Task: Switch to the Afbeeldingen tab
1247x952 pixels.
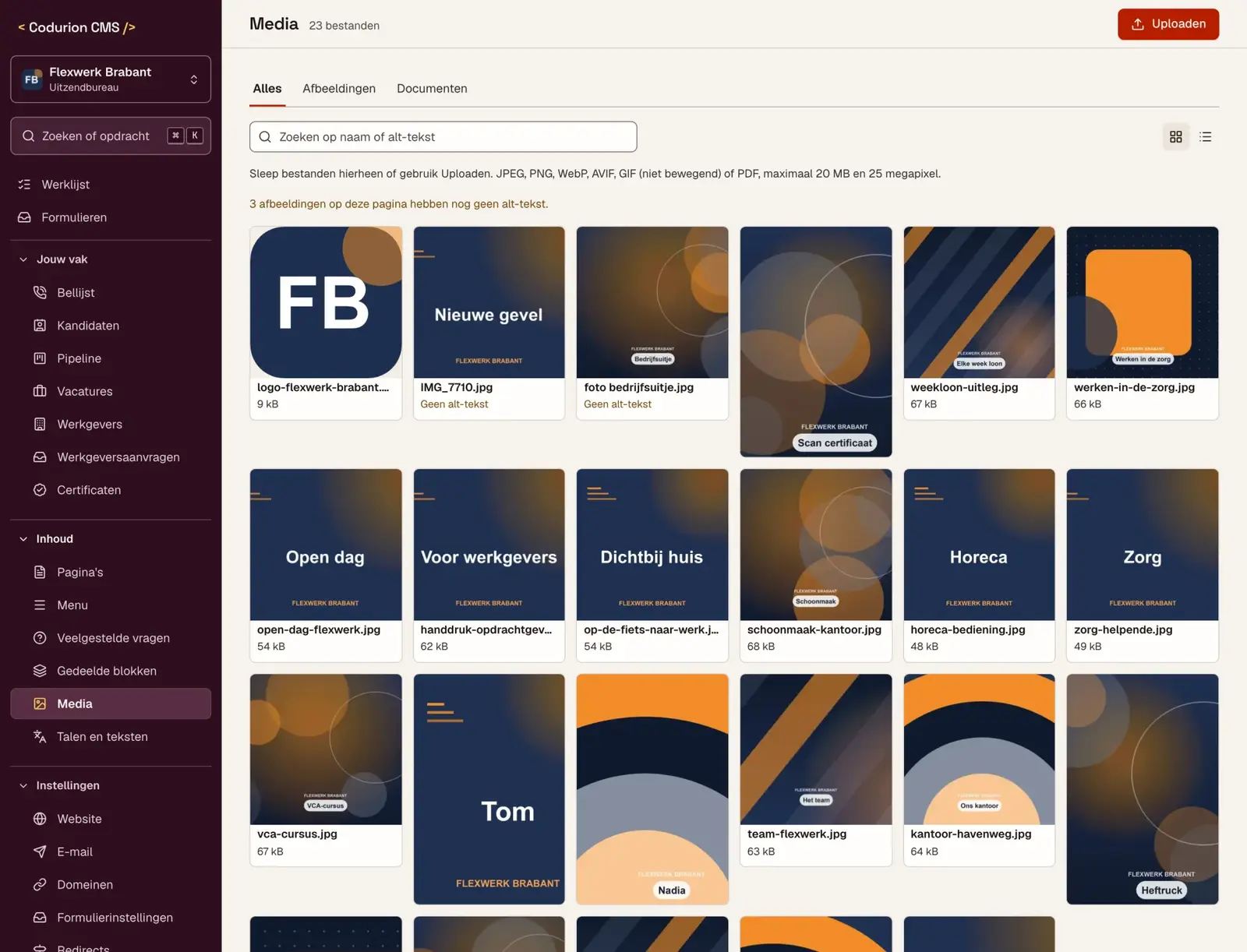Action: point(339,89)
